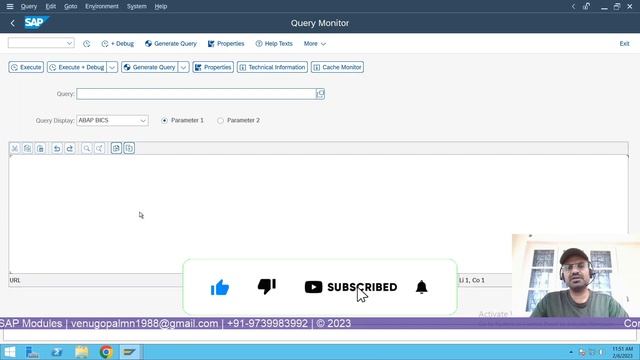Click the Save as local file icon
This screenshot has height=360, width=640.
129,149
